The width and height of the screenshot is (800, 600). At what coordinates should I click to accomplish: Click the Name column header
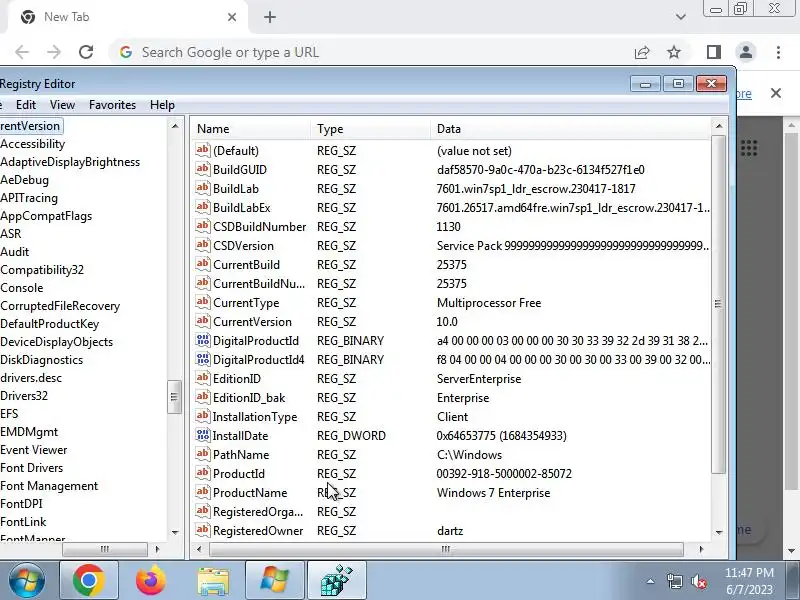(x=253, y=129)
